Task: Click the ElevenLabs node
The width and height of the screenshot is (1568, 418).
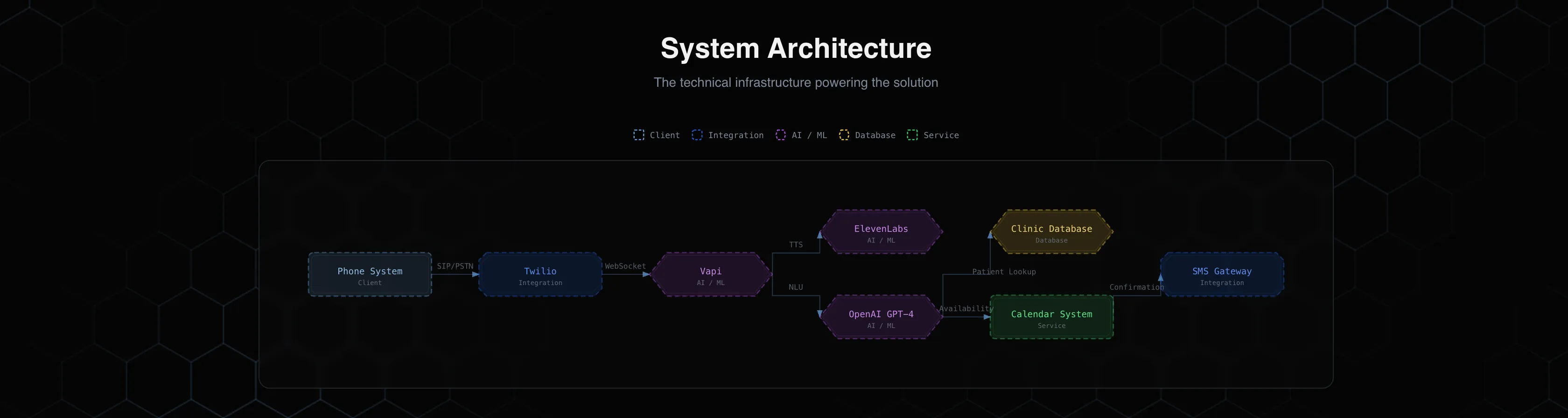Action: click(881, 232)
